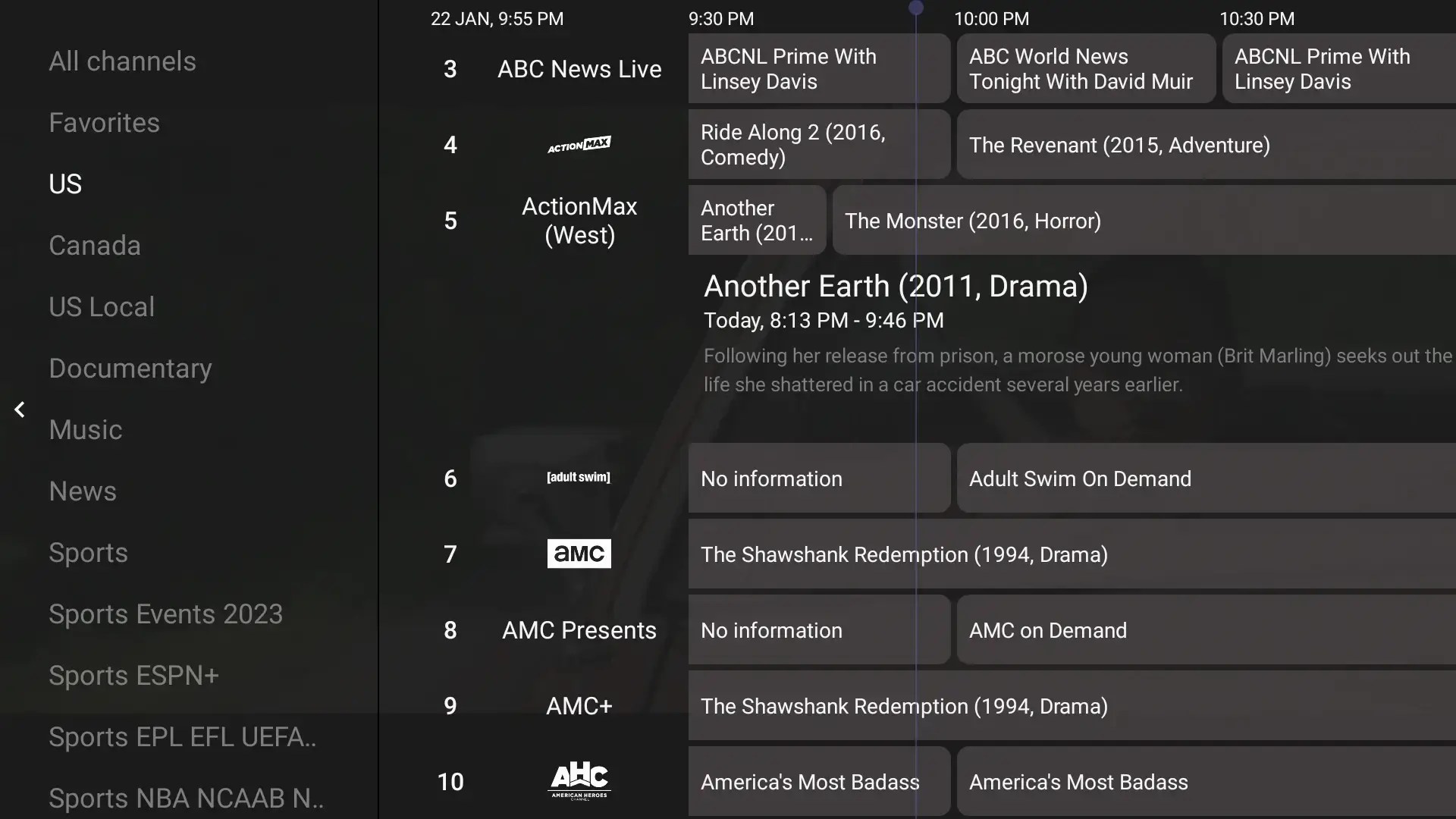Click the 10:00 PM time header
This screenshot has height=819, width=1456.
coord(991,19)
